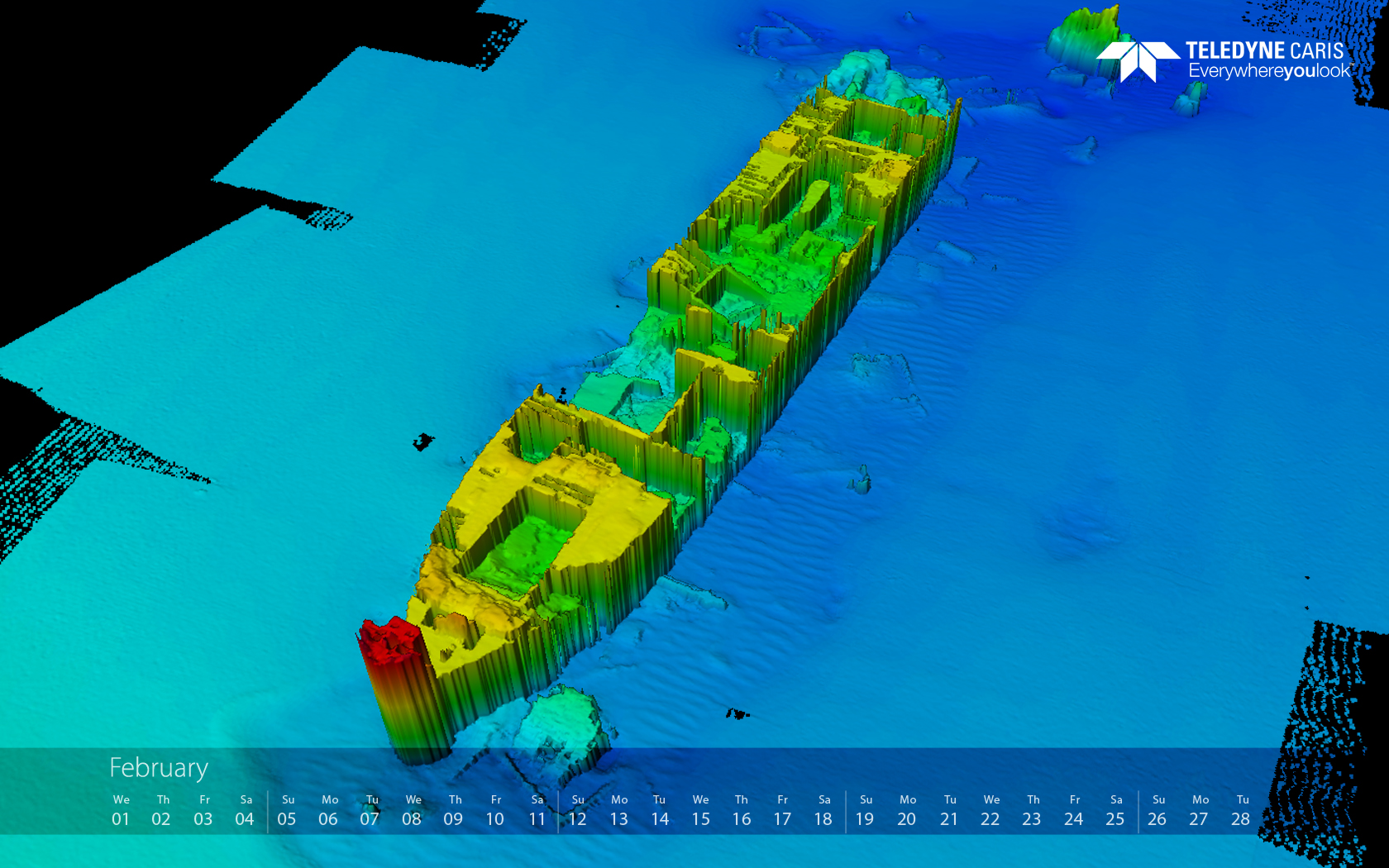Select Saturday 04 in calendar
This screenshot has width=1389, height=868.
(x=245, y=811)
